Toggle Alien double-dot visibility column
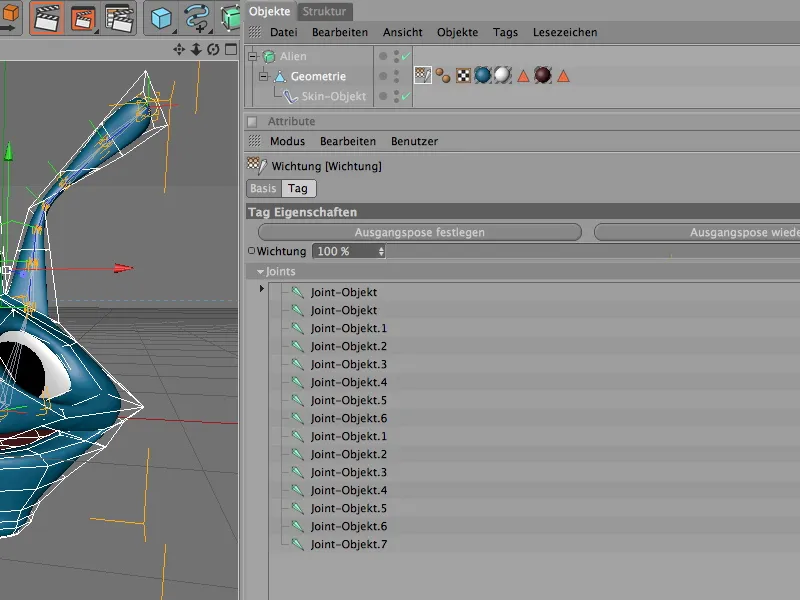This screenshot has height=600, width=800. pyautogui.click(x=396, y=56)
